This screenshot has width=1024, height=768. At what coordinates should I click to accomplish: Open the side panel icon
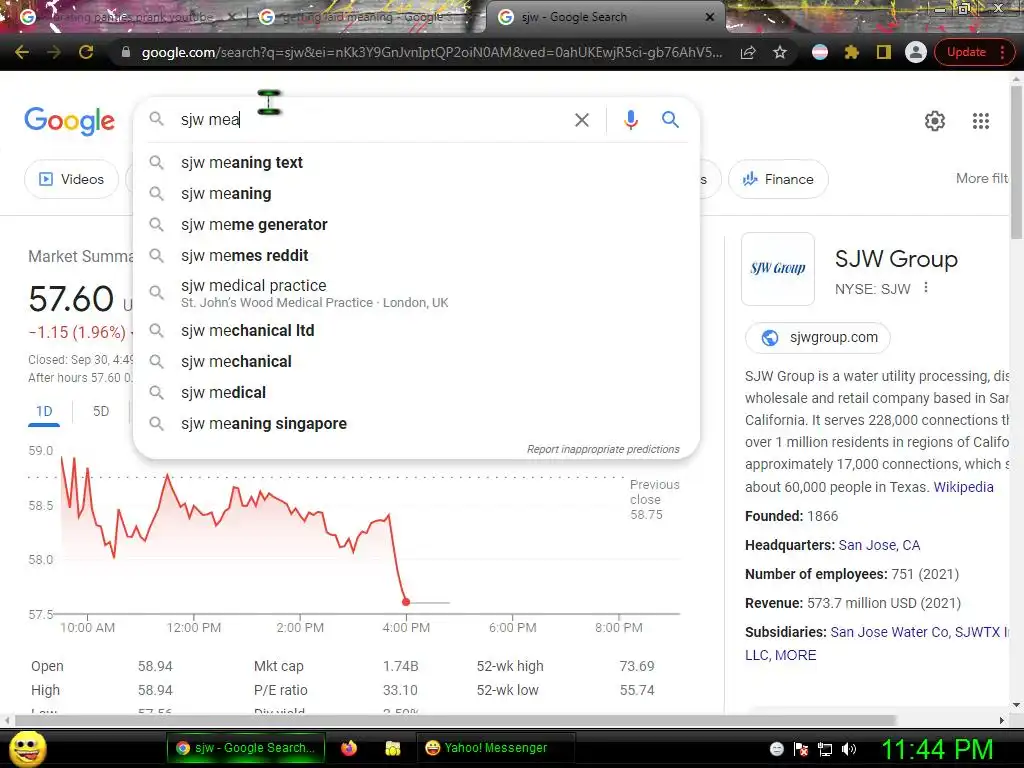(x=884, y=52)
